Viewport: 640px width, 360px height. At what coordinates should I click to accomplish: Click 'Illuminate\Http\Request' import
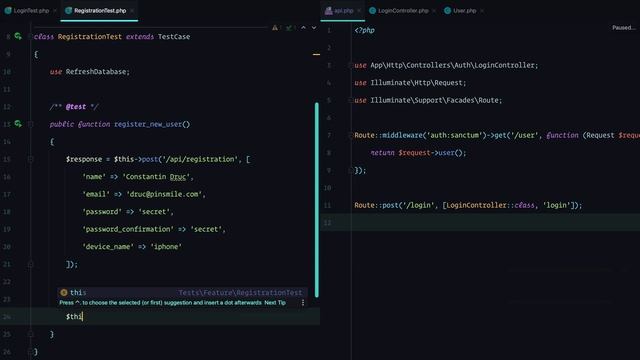point(418,83)
